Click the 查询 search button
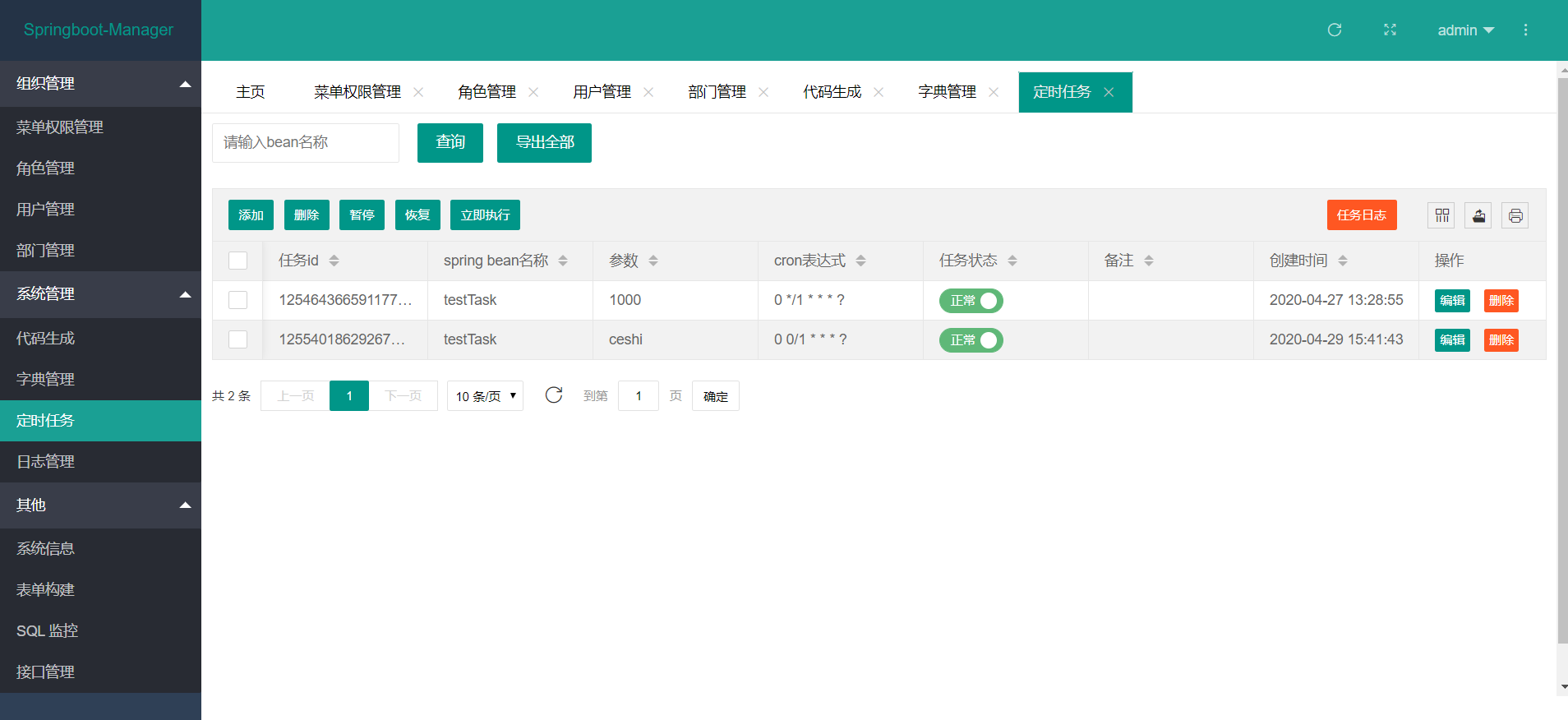 pos(450,143)
